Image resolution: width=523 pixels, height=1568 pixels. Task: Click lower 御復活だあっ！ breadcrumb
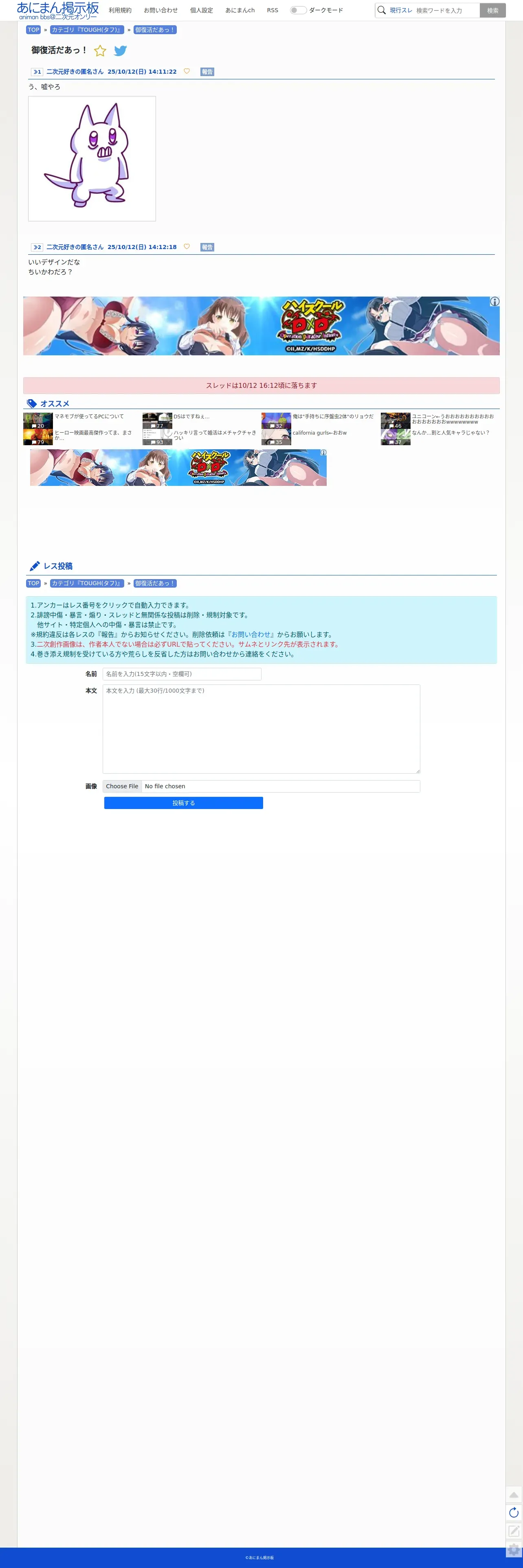[x=155, y=583]
